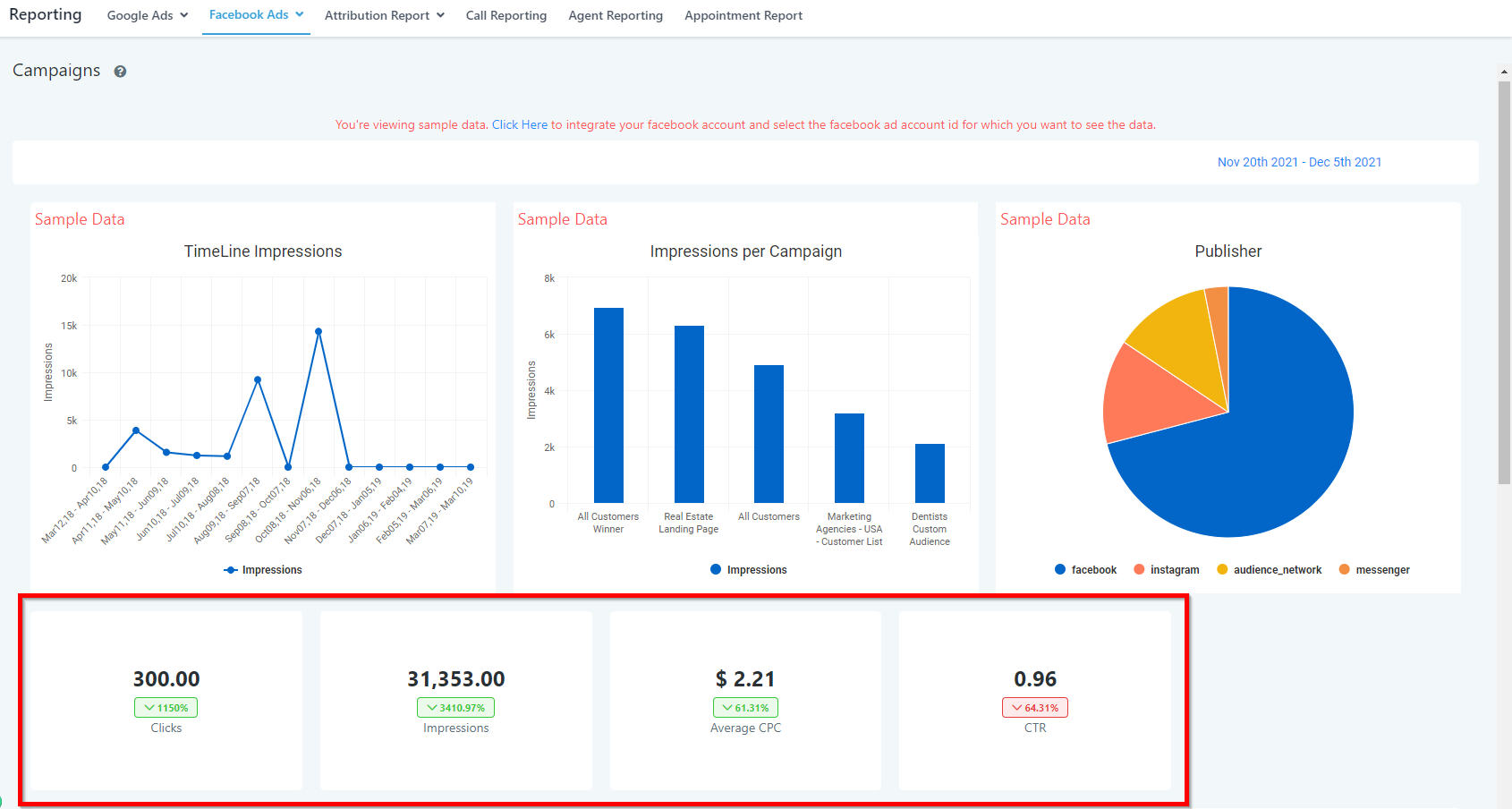Open the Facebook Ads dropdown
This screenshot has width=1512, height=809.
tap(256, 15)
